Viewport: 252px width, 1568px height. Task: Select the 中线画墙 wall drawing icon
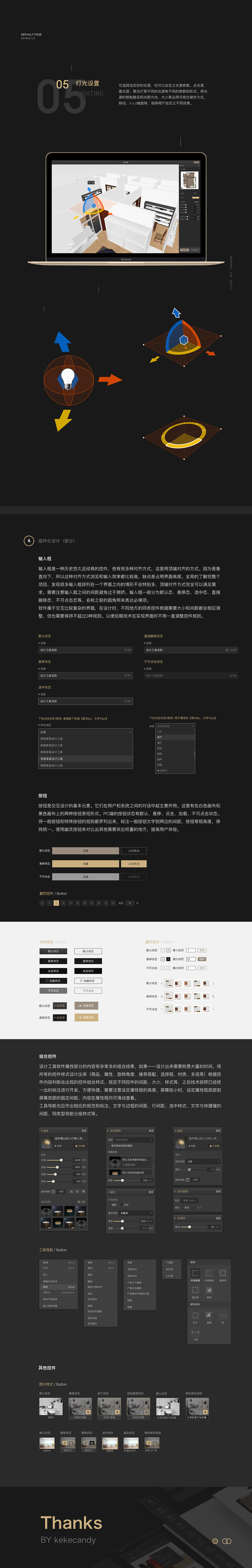[x=195, y=1273]
